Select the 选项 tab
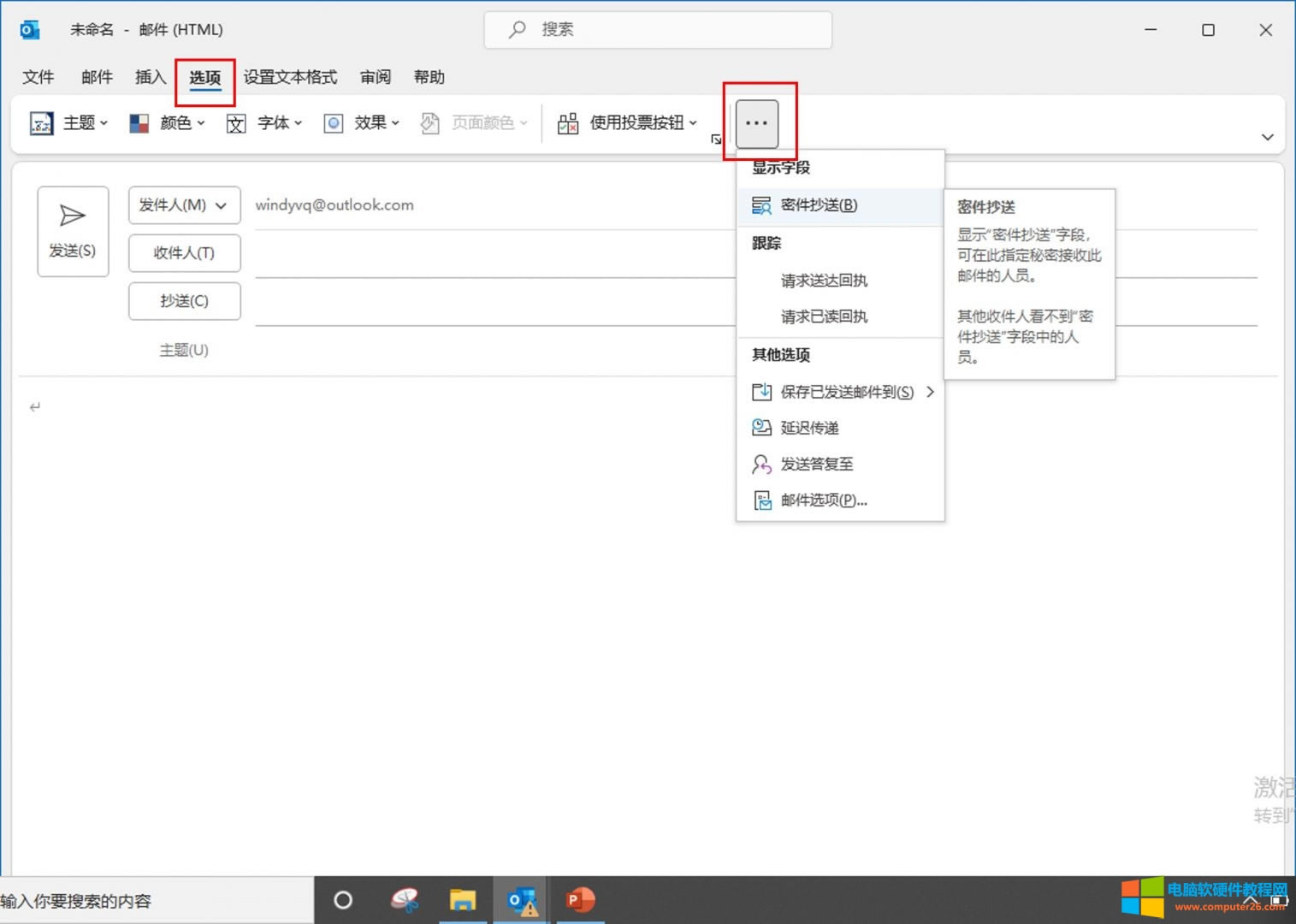The width and height of the screenshot is (1296, 924). [205, 78]
